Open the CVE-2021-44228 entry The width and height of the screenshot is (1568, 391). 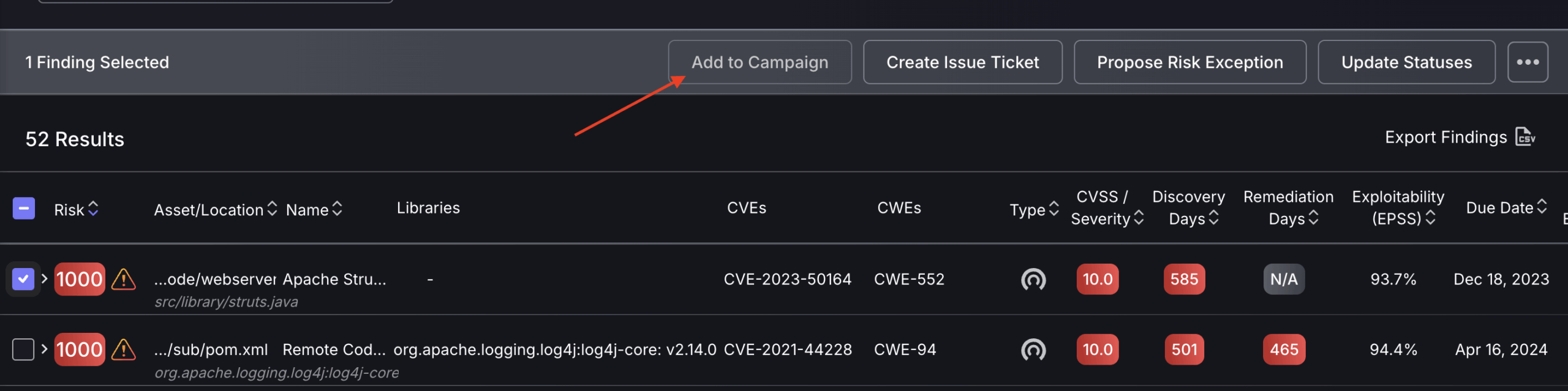point(788,349)
